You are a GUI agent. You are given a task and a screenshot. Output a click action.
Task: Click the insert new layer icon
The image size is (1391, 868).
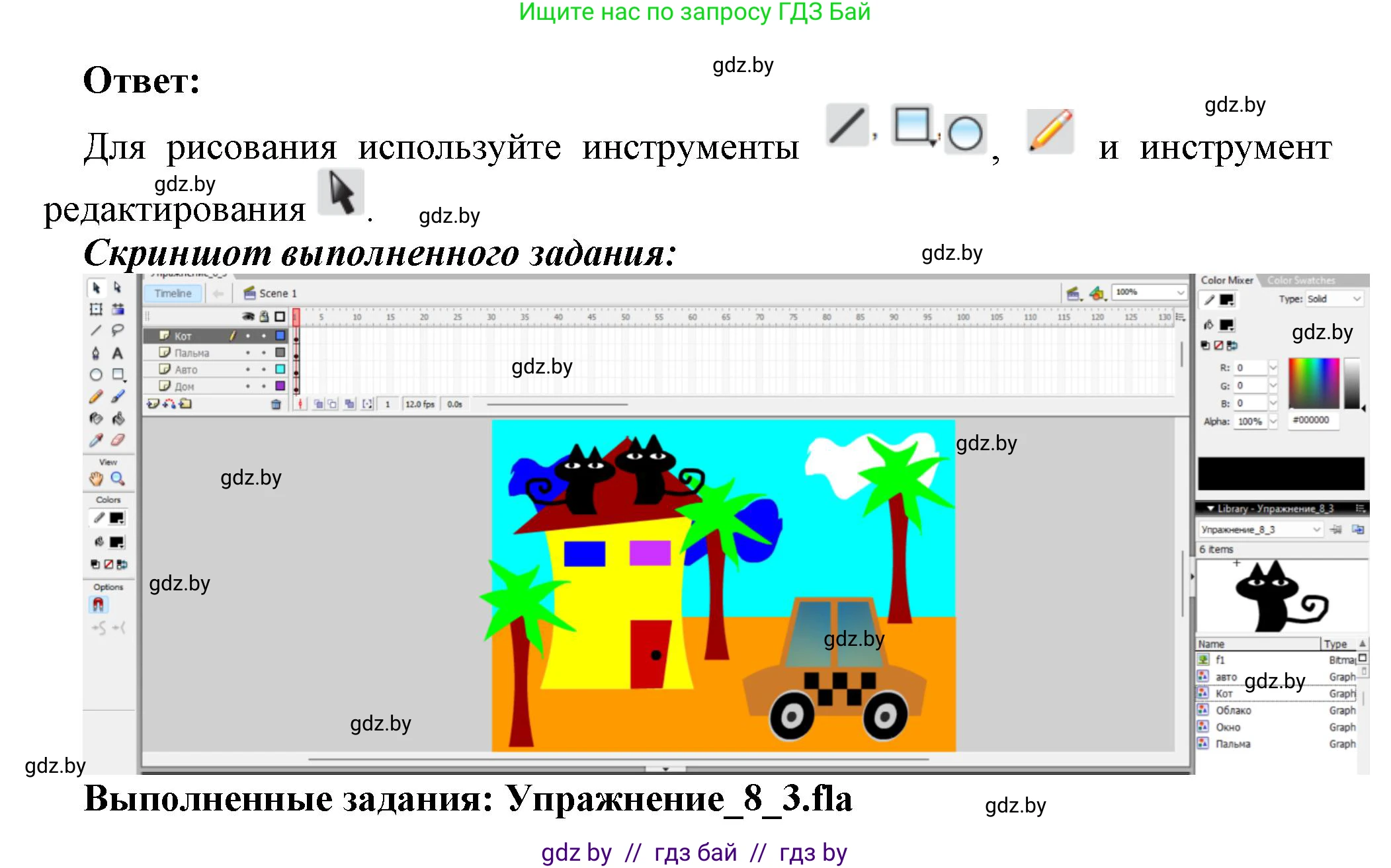pyautogui.click(x=153, y=403)
